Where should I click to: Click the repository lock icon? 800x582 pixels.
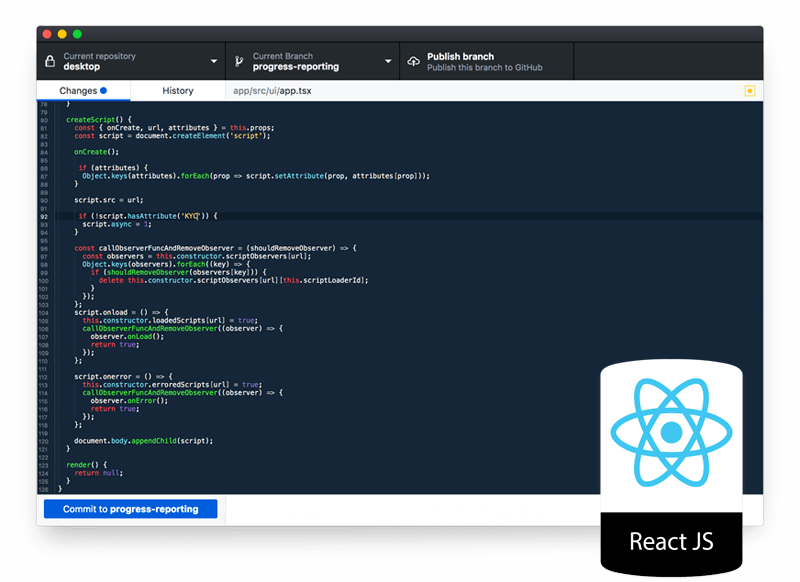pos(50,61)
